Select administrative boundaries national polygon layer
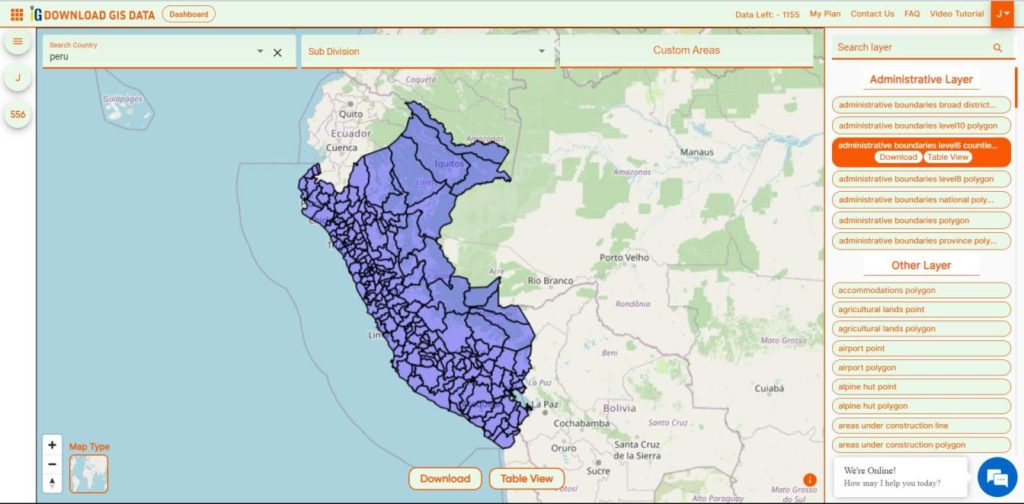Viewport: 1024px width, 504px height. pos(921,200)
